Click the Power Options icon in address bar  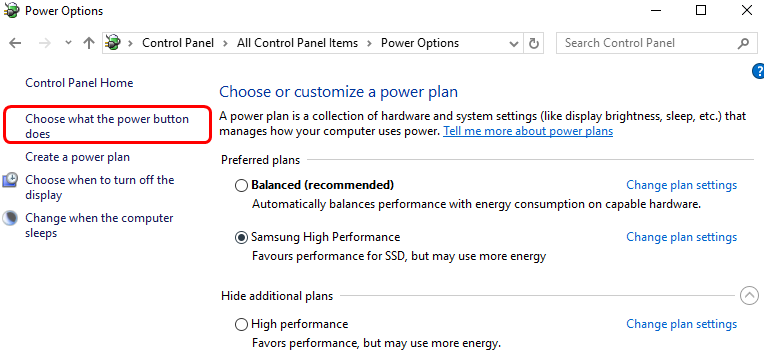pos(113,43)
